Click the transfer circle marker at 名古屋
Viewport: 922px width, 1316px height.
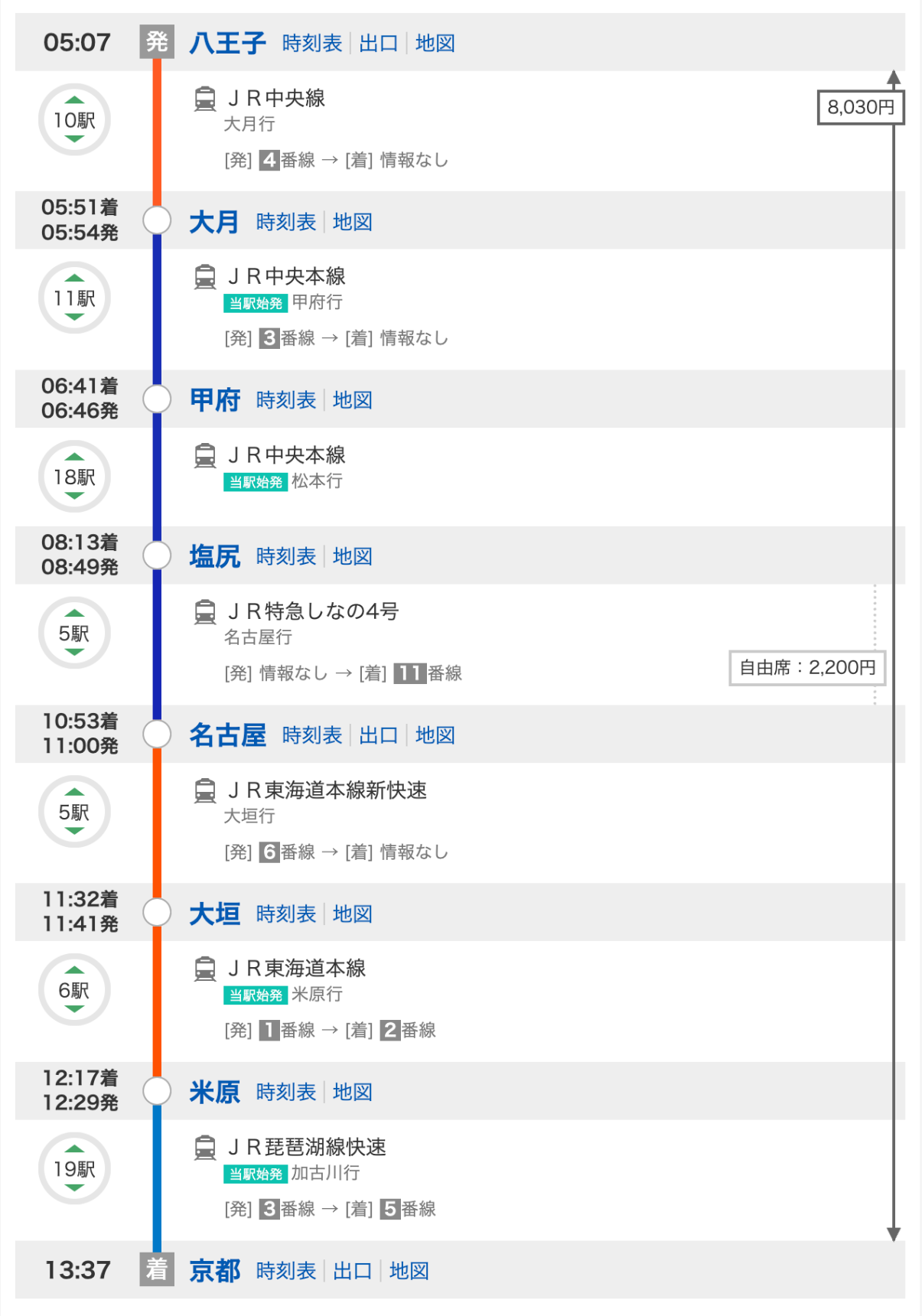point(157,735)
